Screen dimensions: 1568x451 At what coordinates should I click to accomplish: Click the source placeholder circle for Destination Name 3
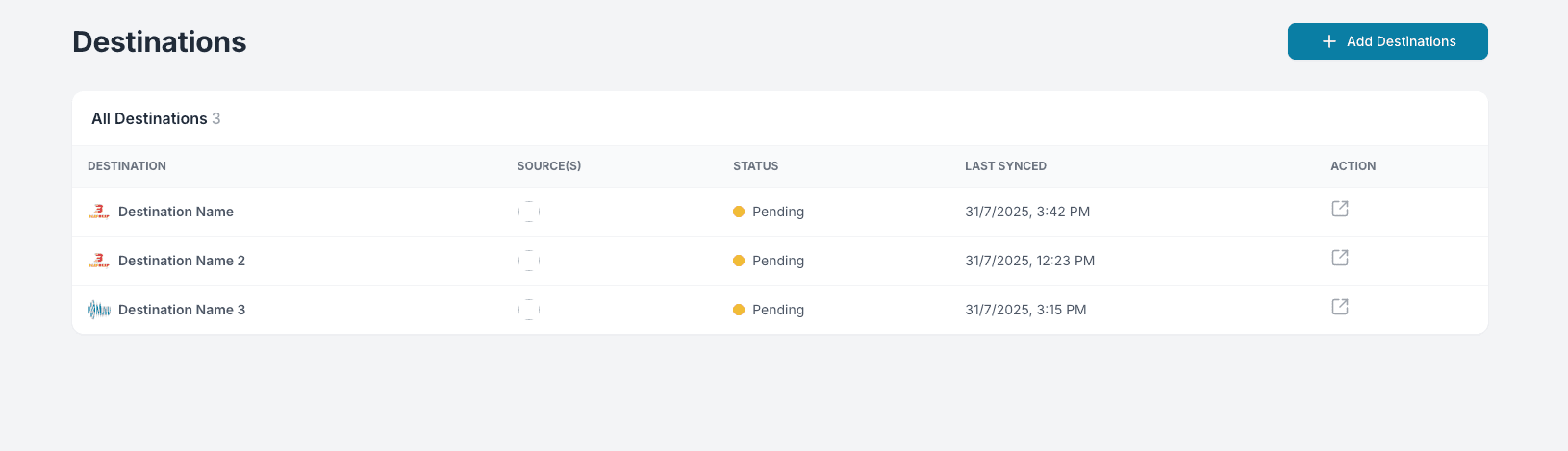pyautogui.click(x=529, y=310)
